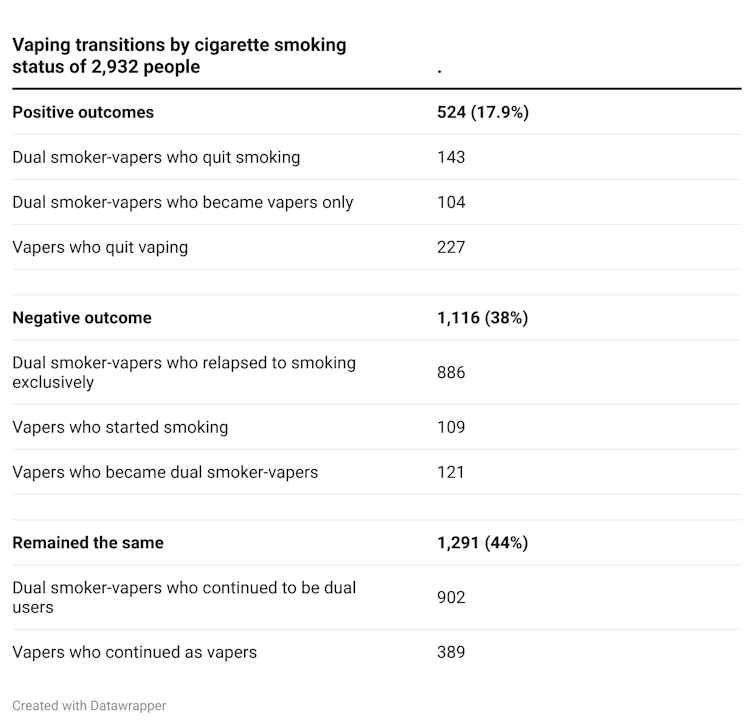Select "Vapers who became dual smoker-vapers" row
The width and height of the screenshot is (754, 726).
[165, 472]
